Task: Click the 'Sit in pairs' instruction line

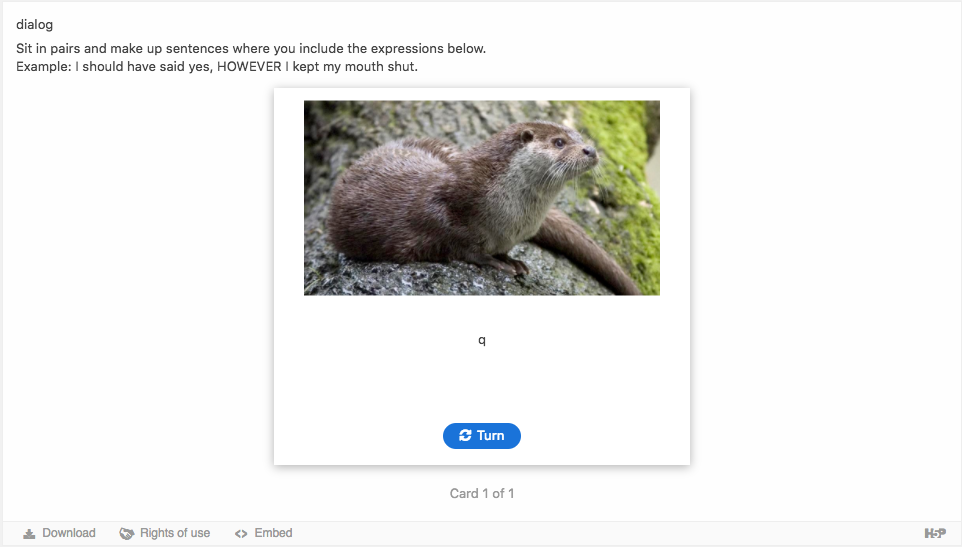Action: pyautogui.click(x=251, y=48)
